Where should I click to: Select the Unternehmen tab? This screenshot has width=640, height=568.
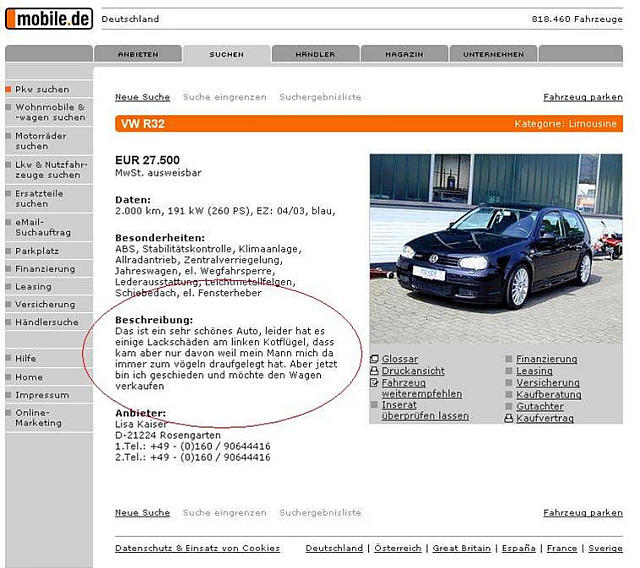coord(493,54)
